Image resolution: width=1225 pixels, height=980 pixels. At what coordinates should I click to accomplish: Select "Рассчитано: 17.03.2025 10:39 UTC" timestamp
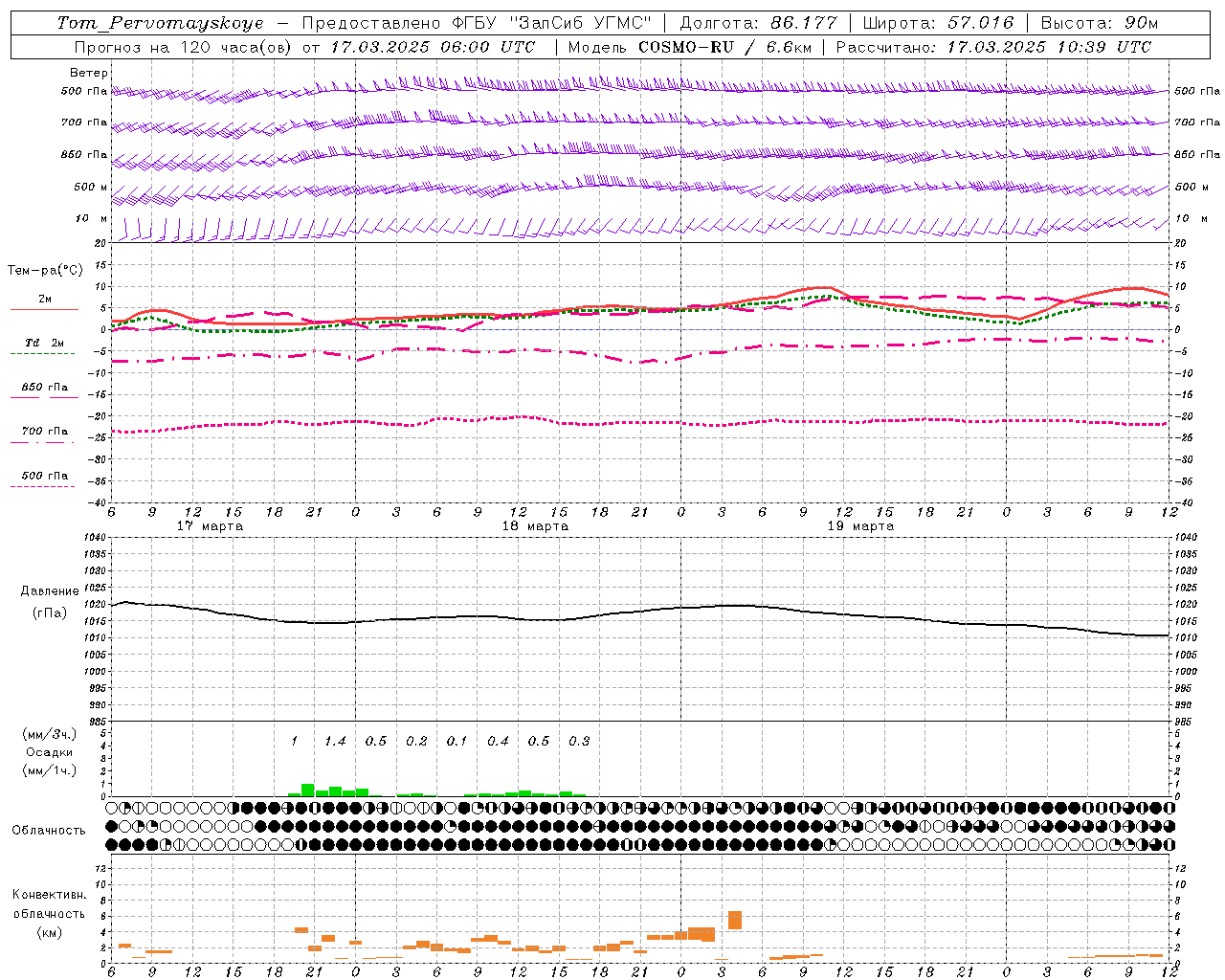tap(993, 47)
